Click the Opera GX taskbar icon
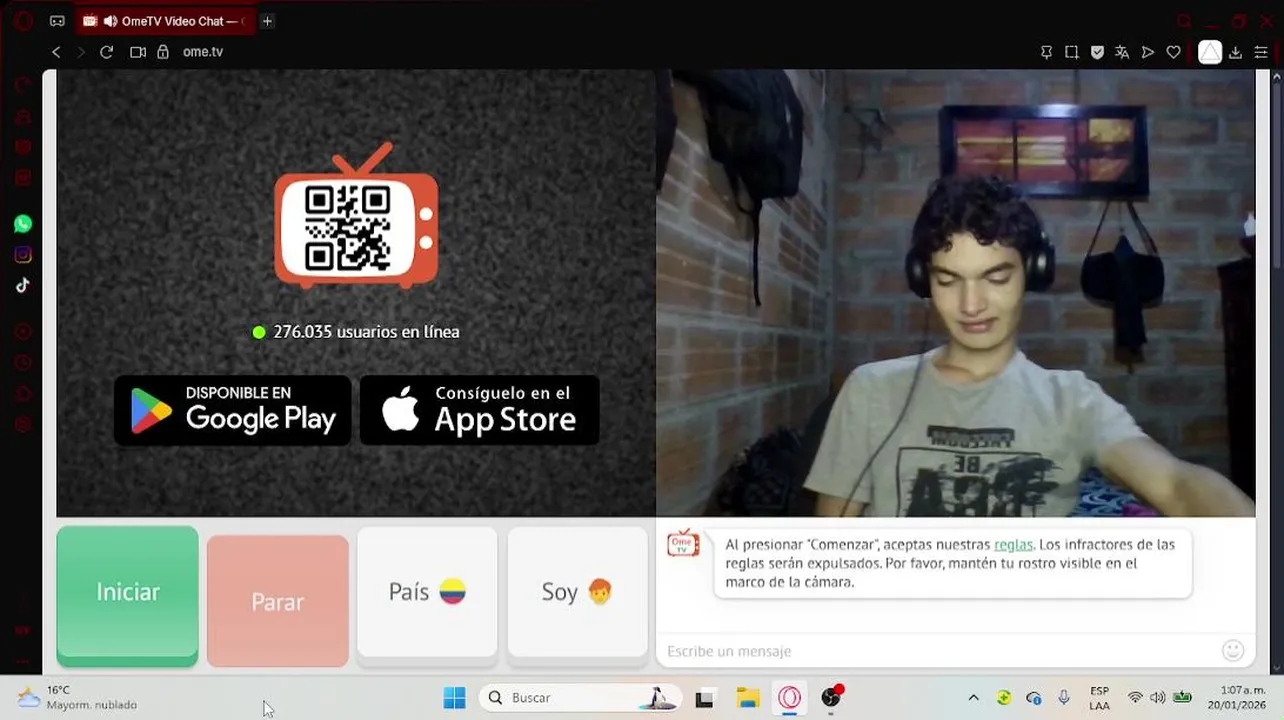1284x720 pixels. tap(790, 698)
